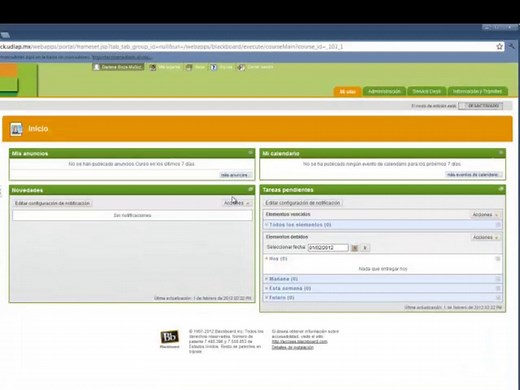Open the Información y Trámites tab
The width and height of the screenshot is (520, 390).
pyautogui.click(x=477, y=91)
